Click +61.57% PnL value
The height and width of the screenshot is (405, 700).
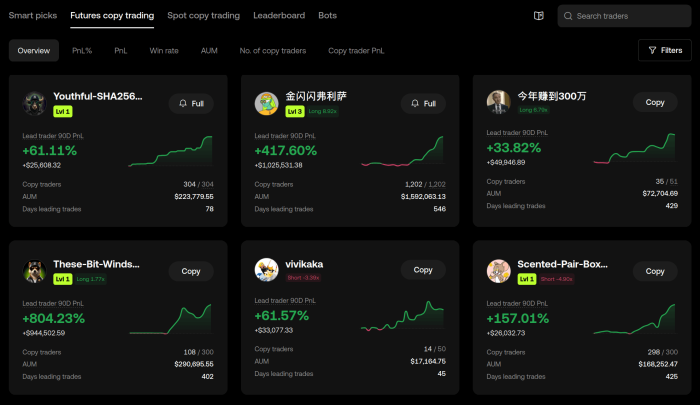(282, 316)
